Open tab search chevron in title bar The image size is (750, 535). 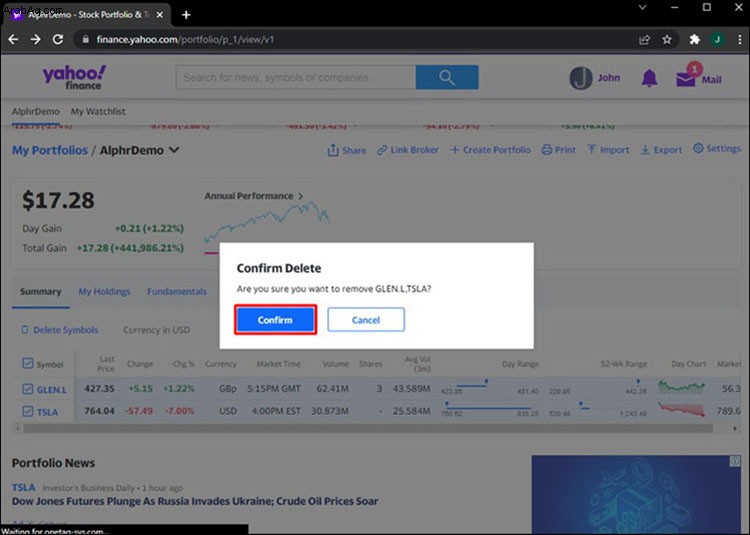642,7
